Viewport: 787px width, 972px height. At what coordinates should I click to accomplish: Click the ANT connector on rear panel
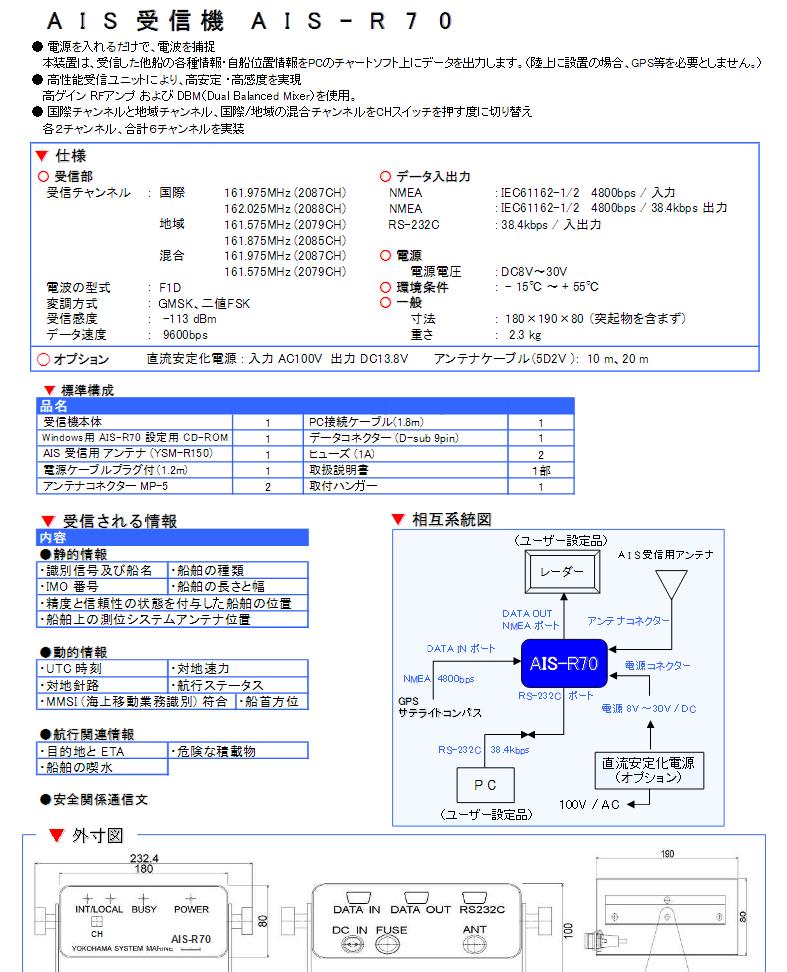(475, 944)
